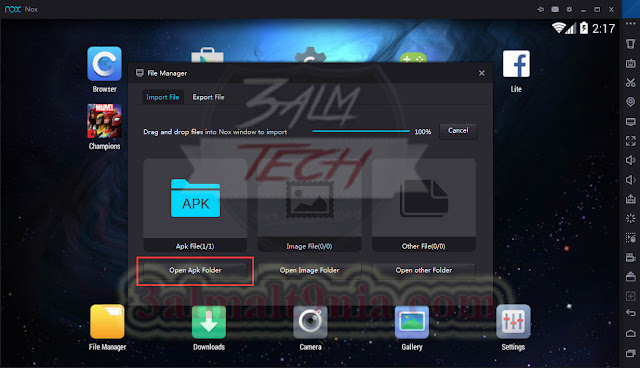This screenshot has height=368, width=640.
Task: Launch the Camera app icon
Action: point(310,322)
